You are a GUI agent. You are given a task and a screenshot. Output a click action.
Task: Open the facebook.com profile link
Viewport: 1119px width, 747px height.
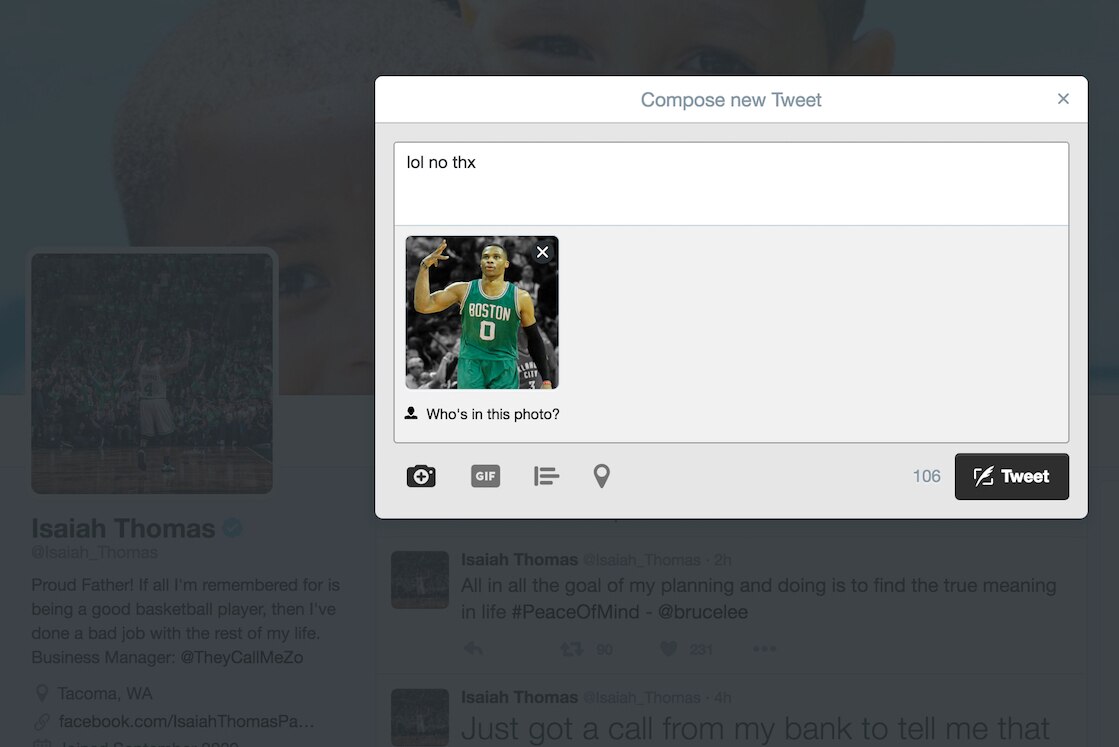[186, 721]
